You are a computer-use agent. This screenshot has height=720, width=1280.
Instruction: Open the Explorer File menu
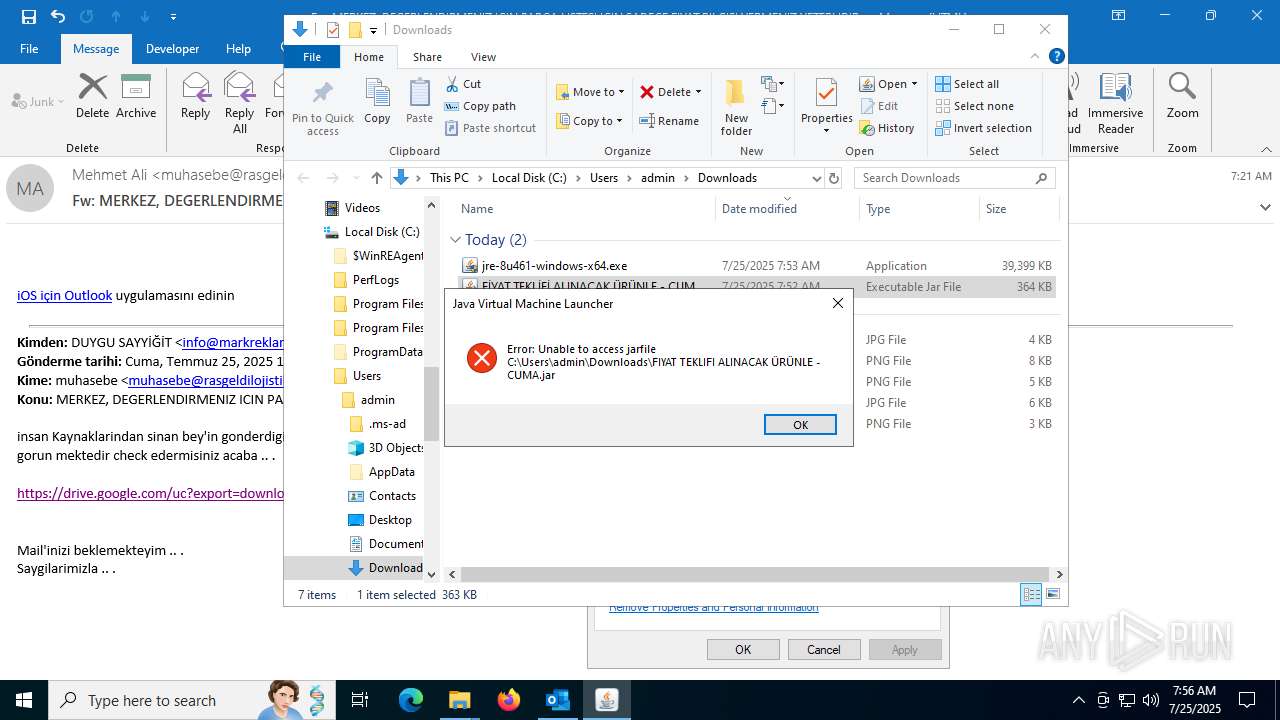[x=312, y=57]
